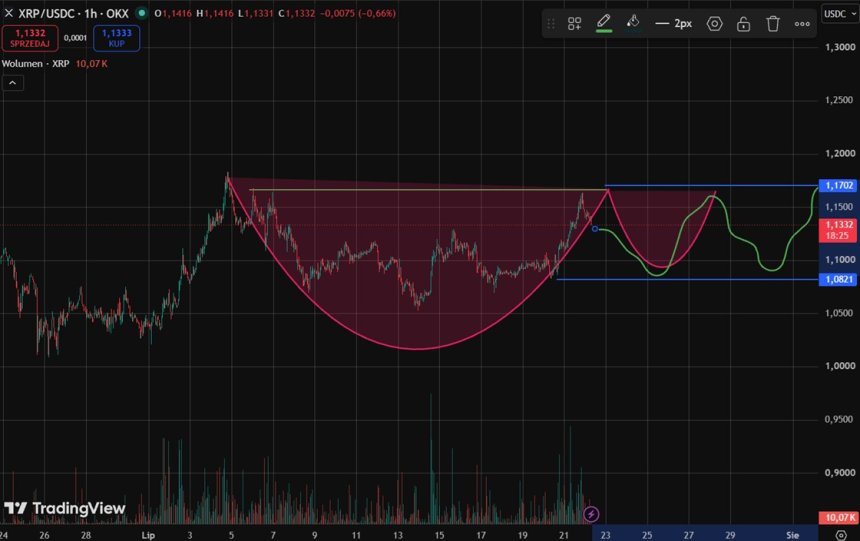860x541 pixels.
Task: Click the Sie month label on time axis
Action: pyautogui.click(x=793, y=535)
